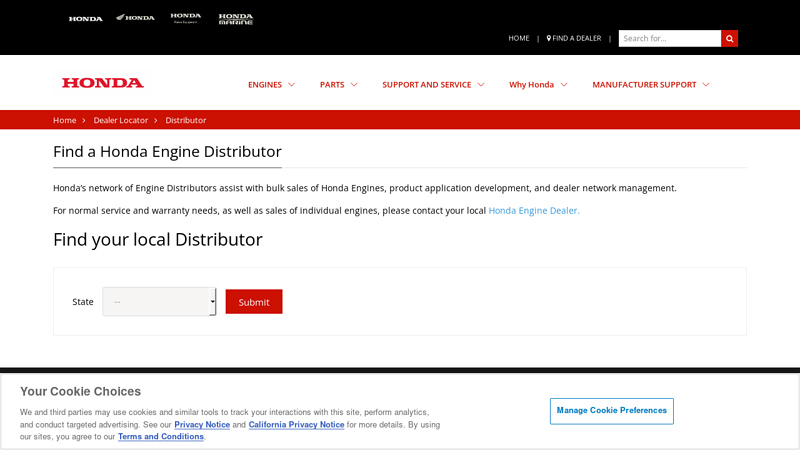Open the State dropdown

(x=159, y=302)
